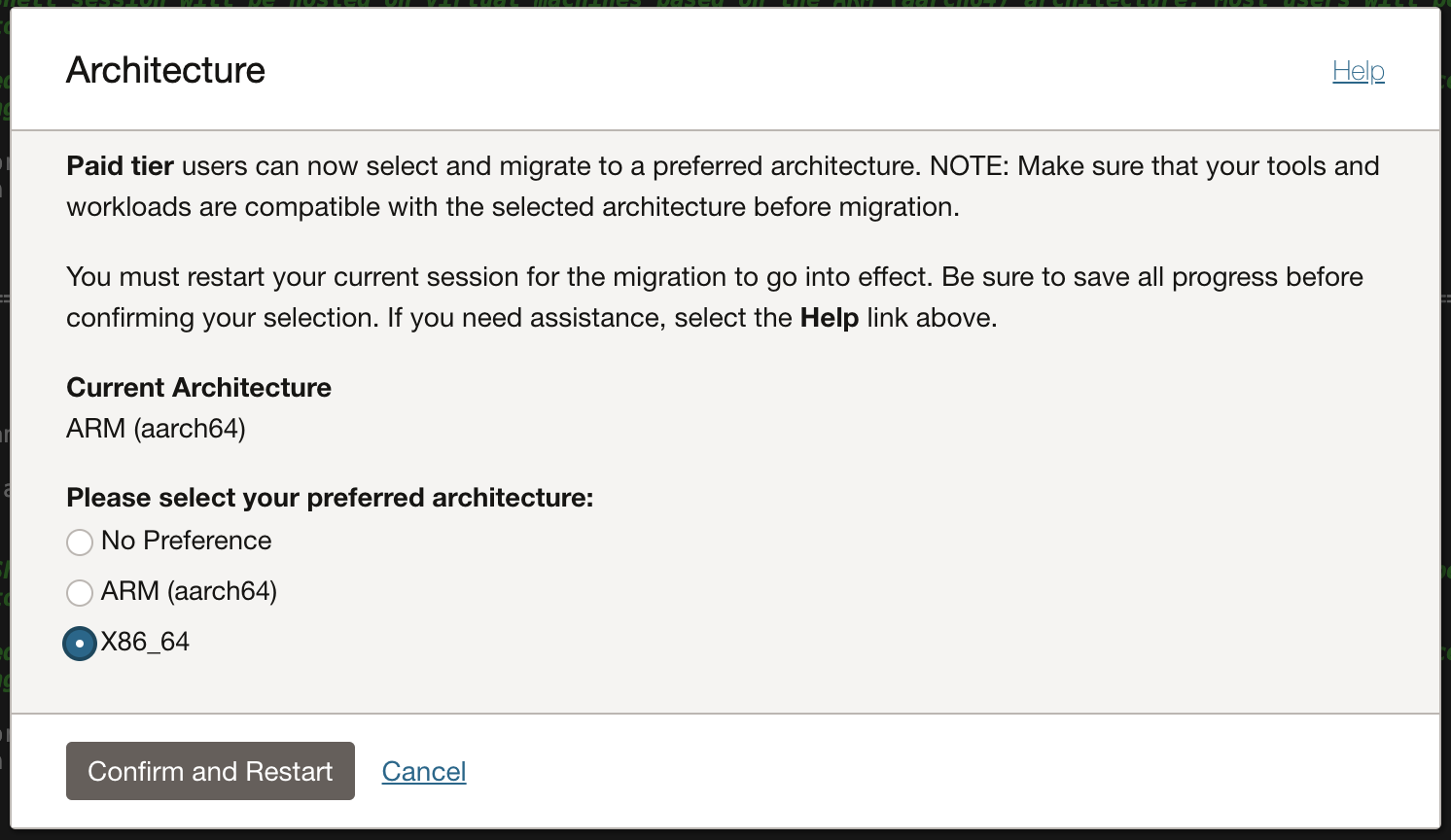The width and height of the screenshot is (1451, 840).
Task: Restart session with selected architecture
Action: tap(209, 770)
